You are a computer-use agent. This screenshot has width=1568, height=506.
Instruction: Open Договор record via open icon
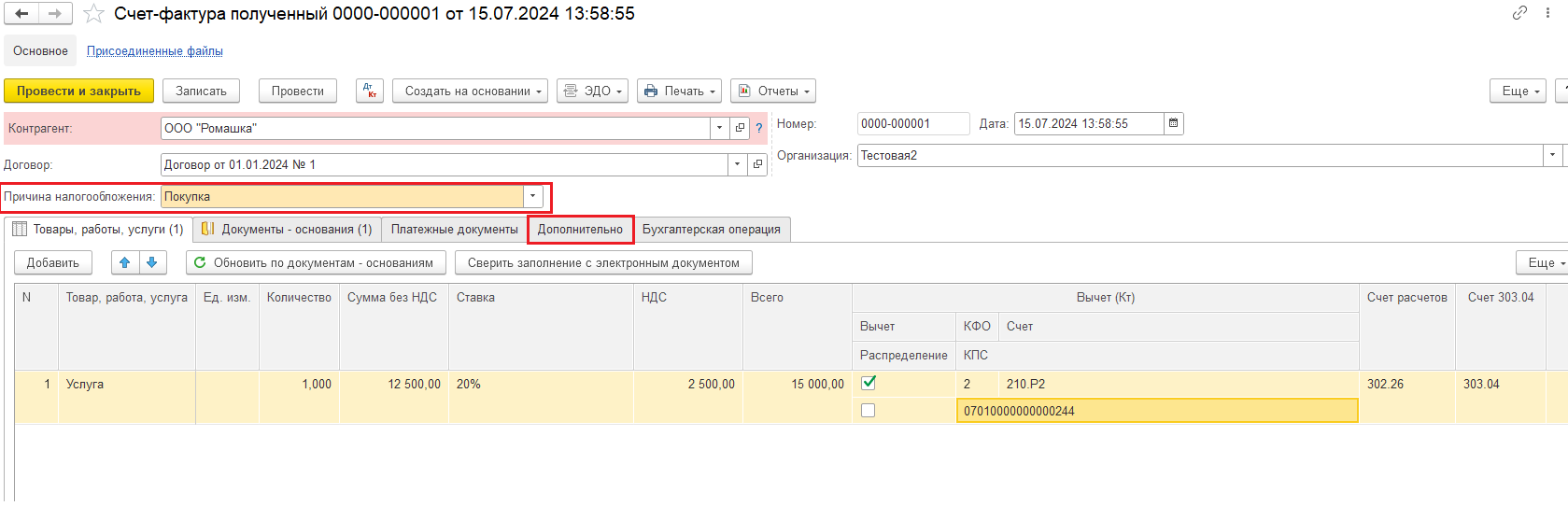pos(757,164)
